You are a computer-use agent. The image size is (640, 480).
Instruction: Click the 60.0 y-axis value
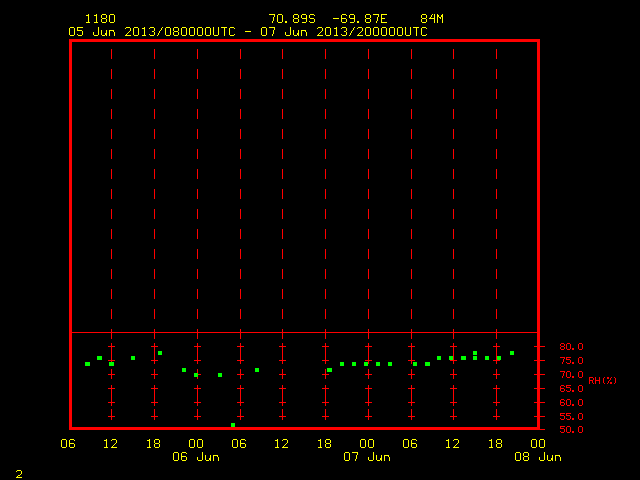point(571,402)
